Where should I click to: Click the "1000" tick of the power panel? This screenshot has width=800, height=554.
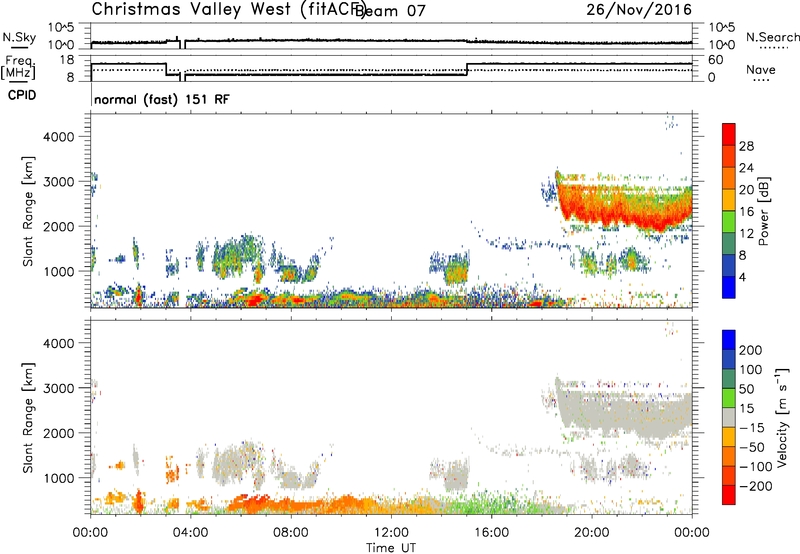coord(59,271)
